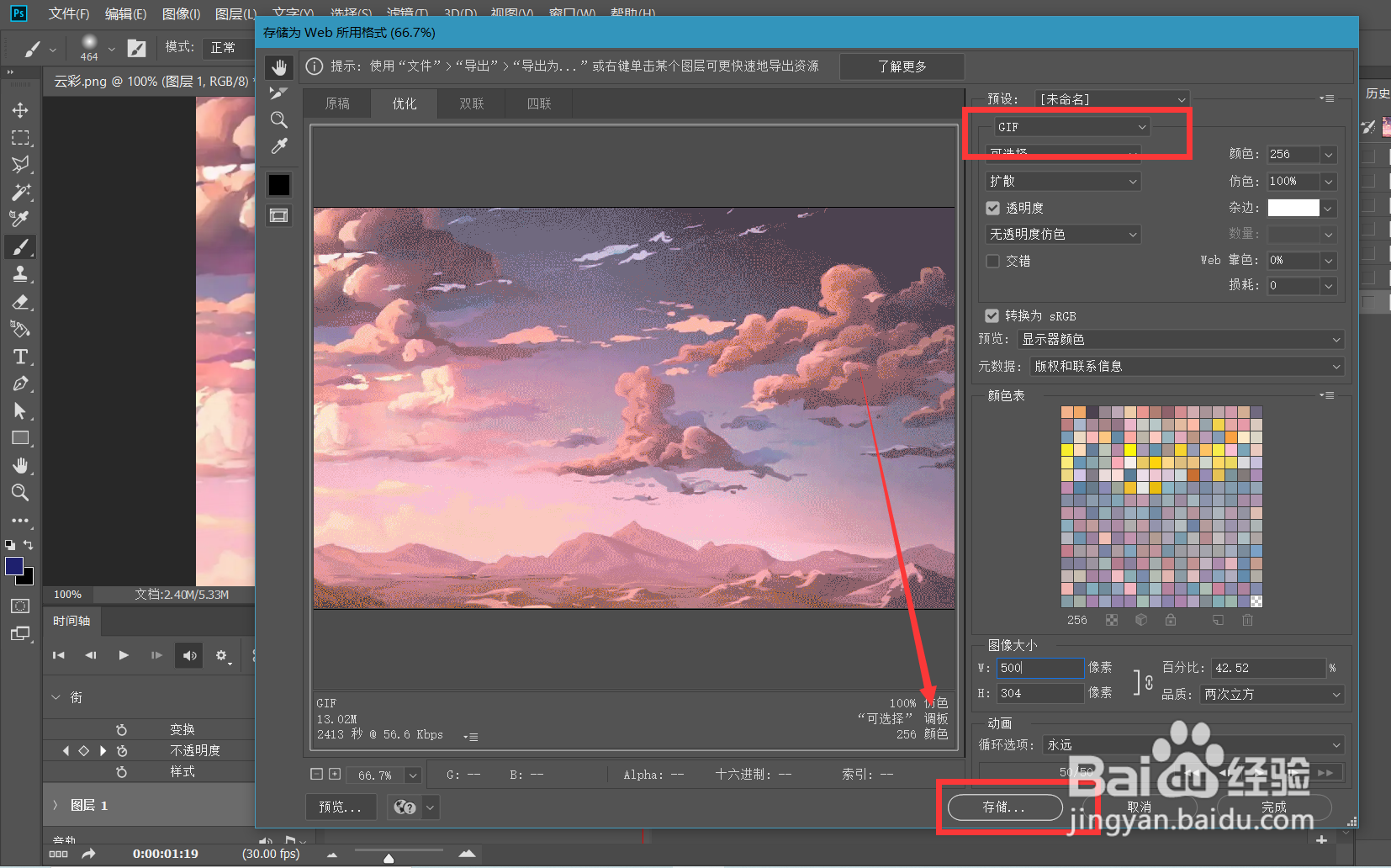Enable the 交错 checkbox
Screen dimensions: 1391x868
[993, 261]
